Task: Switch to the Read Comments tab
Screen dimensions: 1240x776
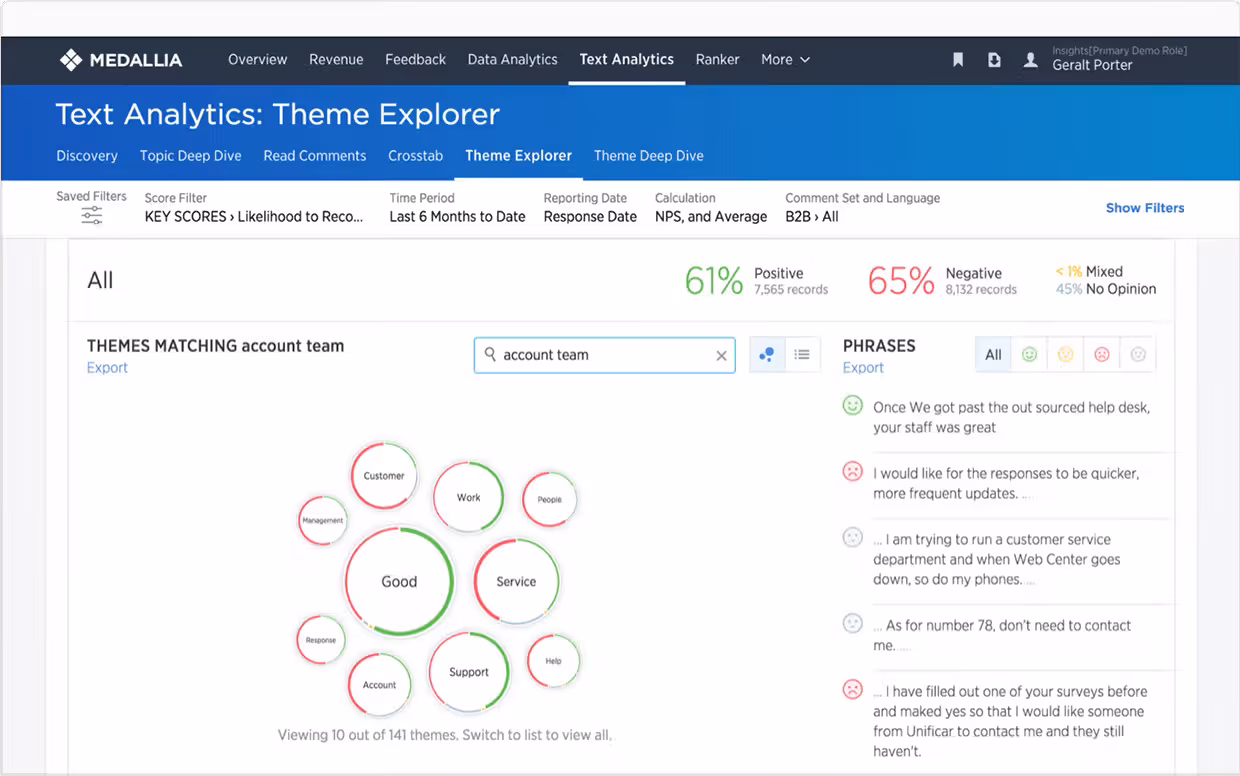Action: [x=314, y=156]
